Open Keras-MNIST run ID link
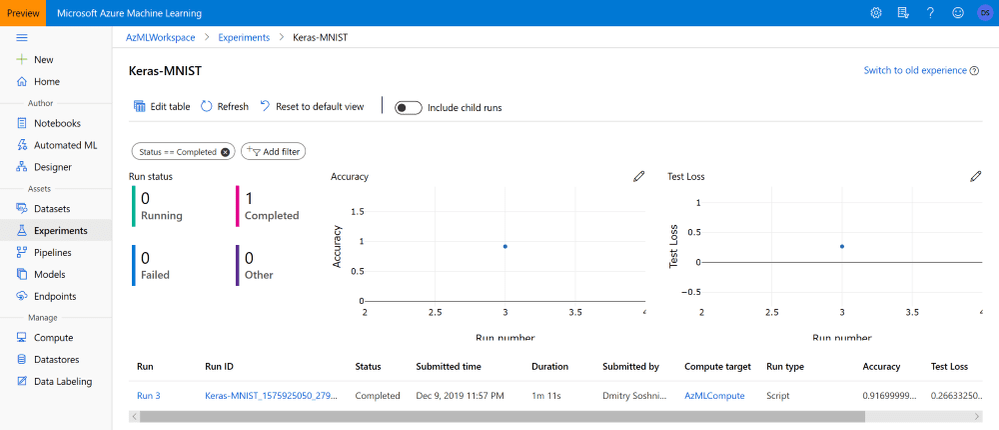This screenshot has width=999, height=430. (x=271, y=396)
